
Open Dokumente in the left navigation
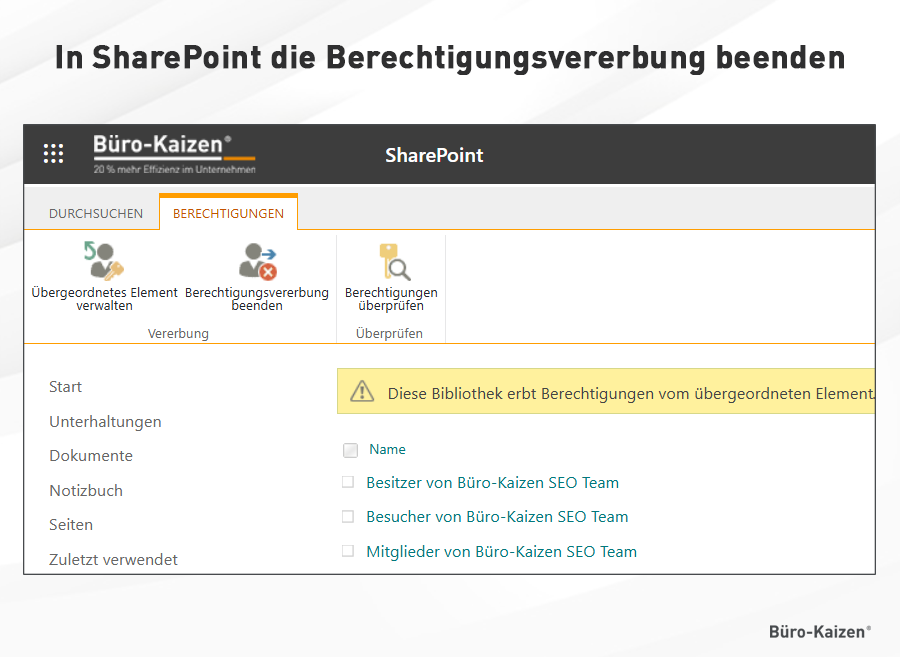point(91,456)
